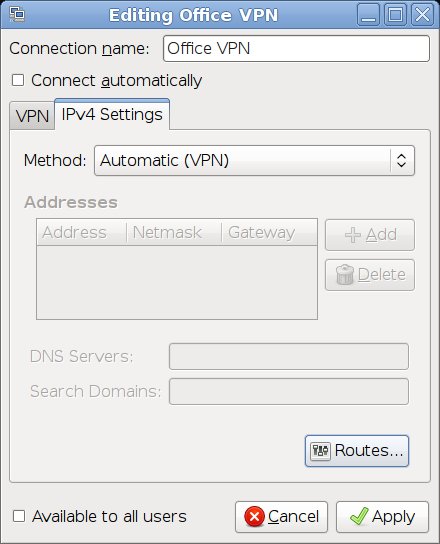Switch to the VPN tab
This screenshot has height=544, width=440.
32,116
